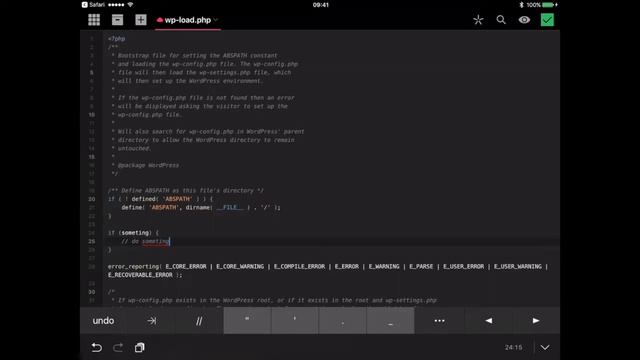640x360 pixels.
Task: Tap the green checkmark button
Action: pos(547,20)
